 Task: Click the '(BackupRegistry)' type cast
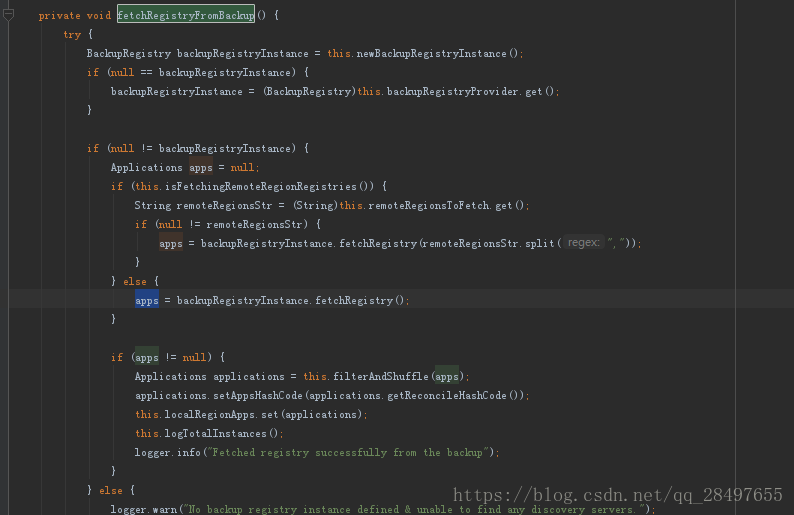[x=309, y=92]
